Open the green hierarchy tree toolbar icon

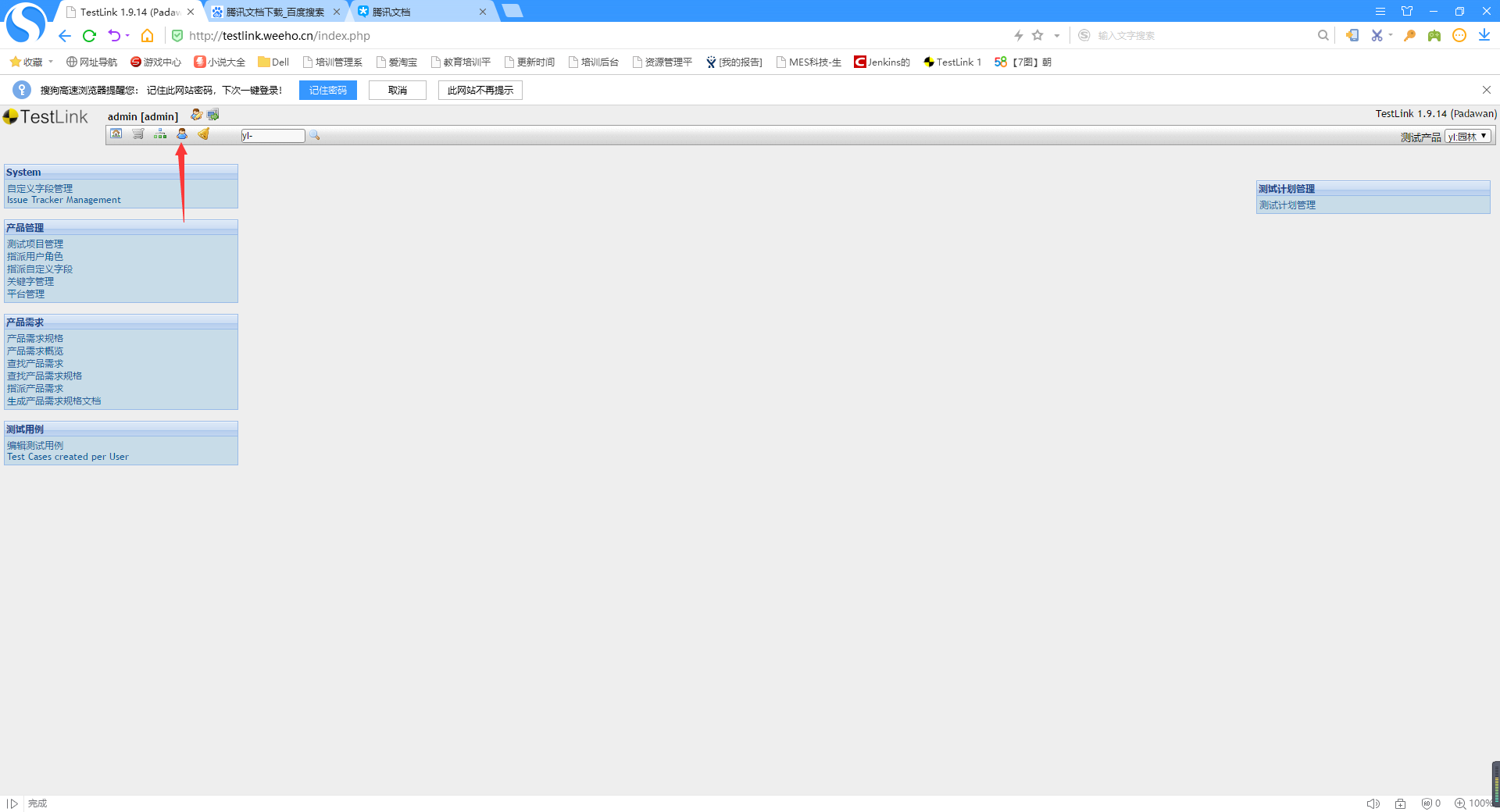[160, 134]
